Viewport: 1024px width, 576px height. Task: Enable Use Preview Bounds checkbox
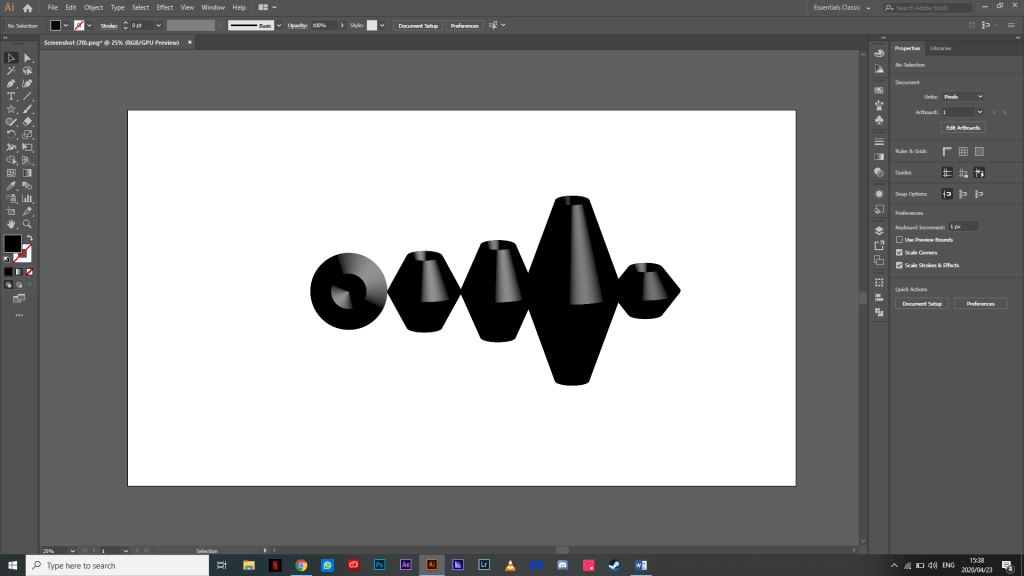(899, 240)
